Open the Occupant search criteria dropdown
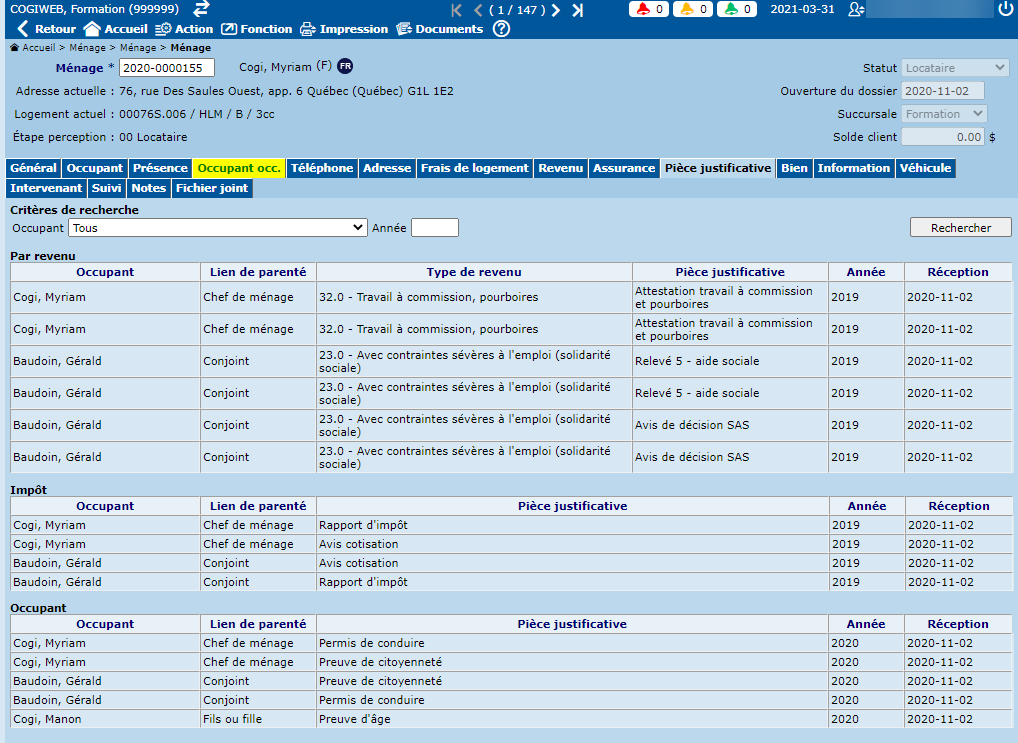Image resolution: width=1018 pixels, height=743 pixels. (218, 228)
